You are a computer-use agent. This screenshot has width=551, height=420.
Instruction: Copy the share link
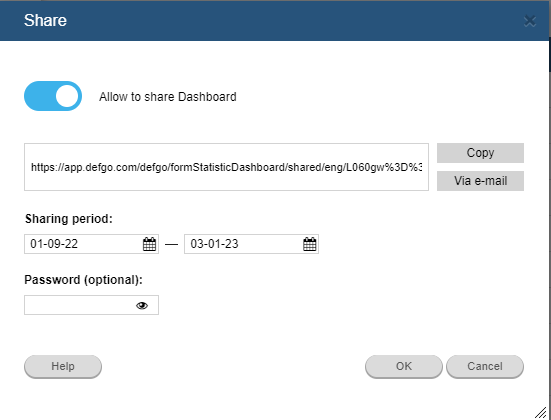pos(480,153)
